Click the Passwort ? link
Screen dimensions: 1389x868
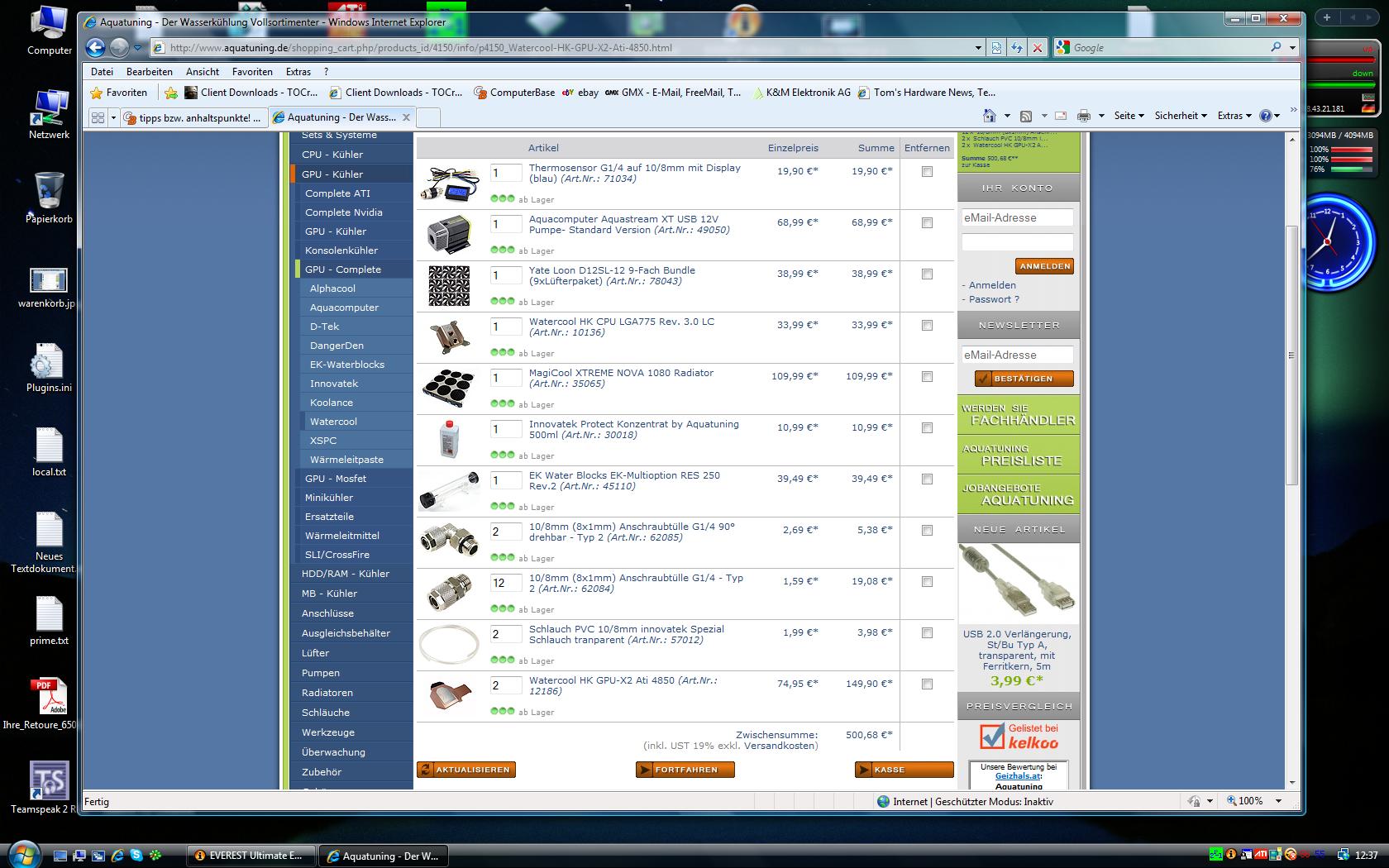pyautogui.click(x=994, y=299)
